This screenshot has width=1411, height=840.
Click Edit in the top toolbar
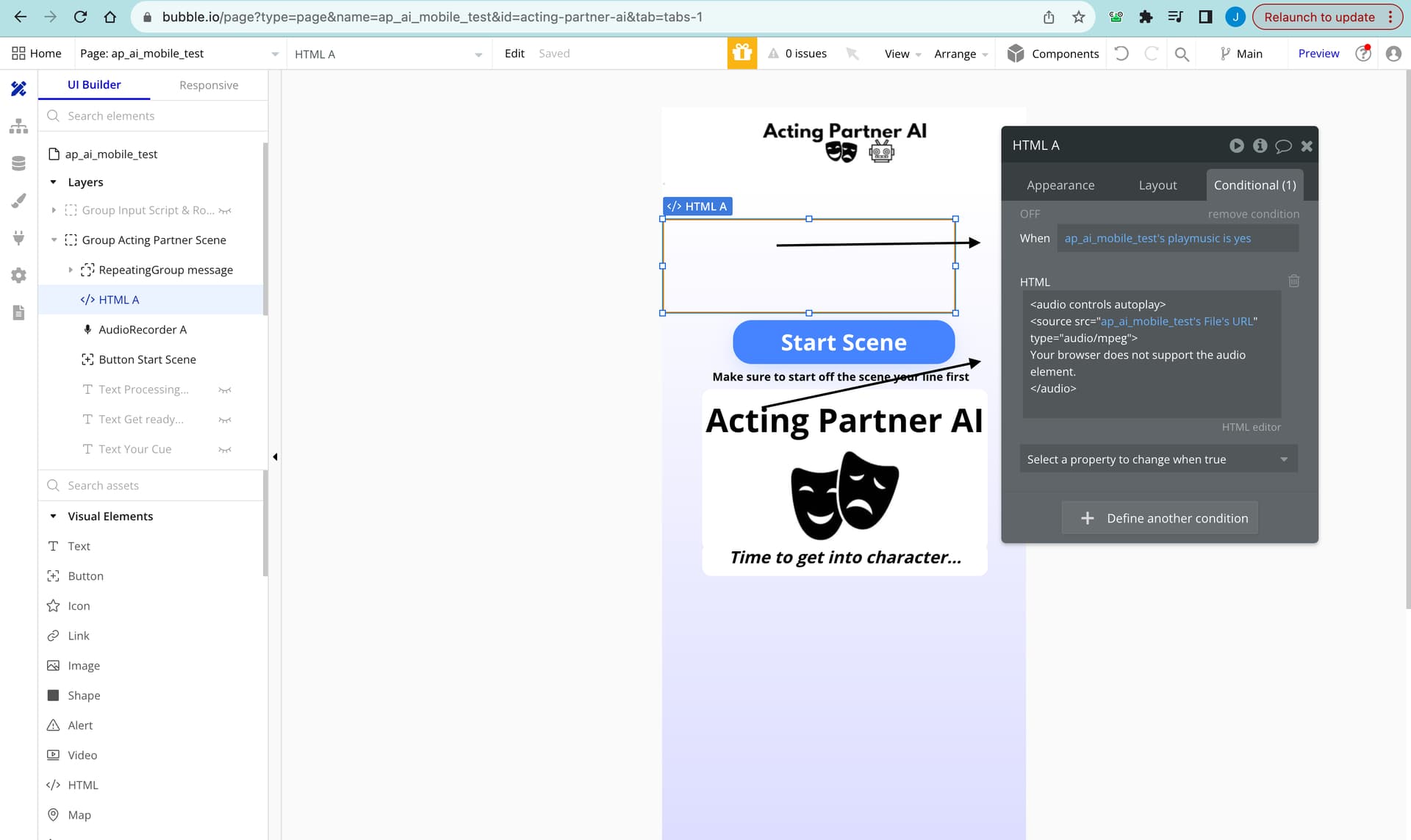(x=514, y=54)
